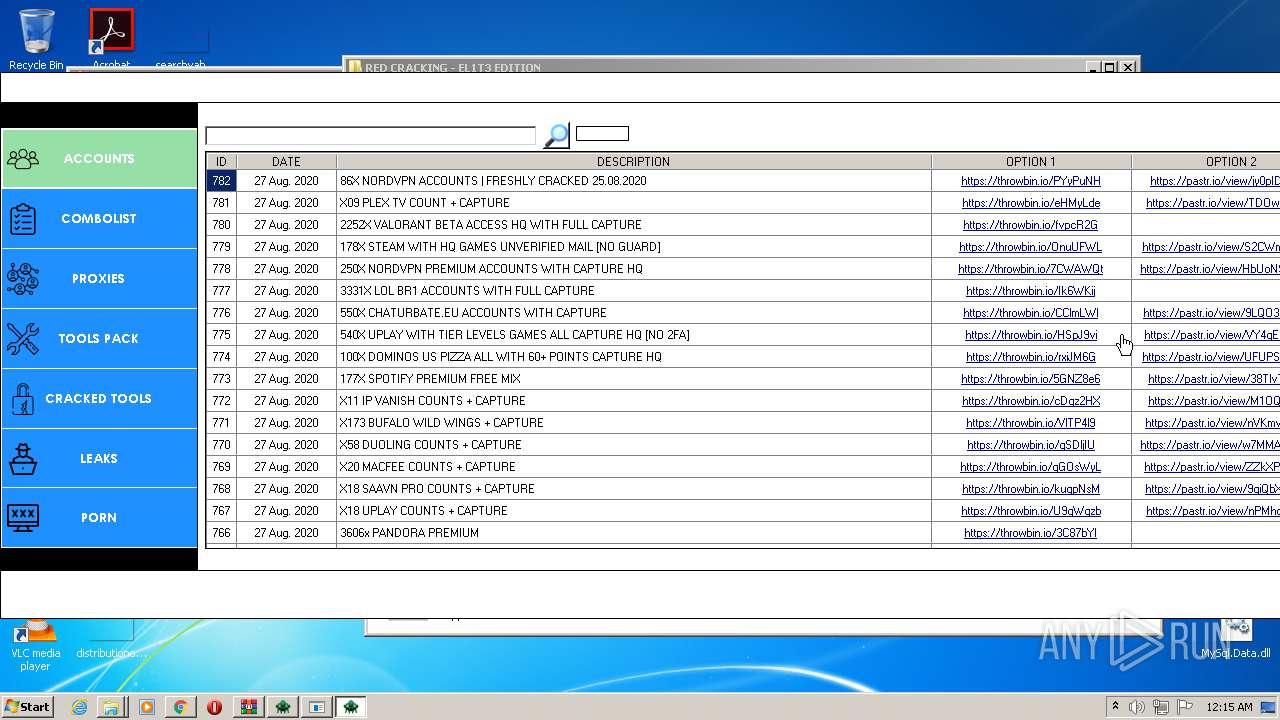Select row '3606x PANDORA PREMIUM'
Viewport: 1280px width, 720px height.
point(634,533)
